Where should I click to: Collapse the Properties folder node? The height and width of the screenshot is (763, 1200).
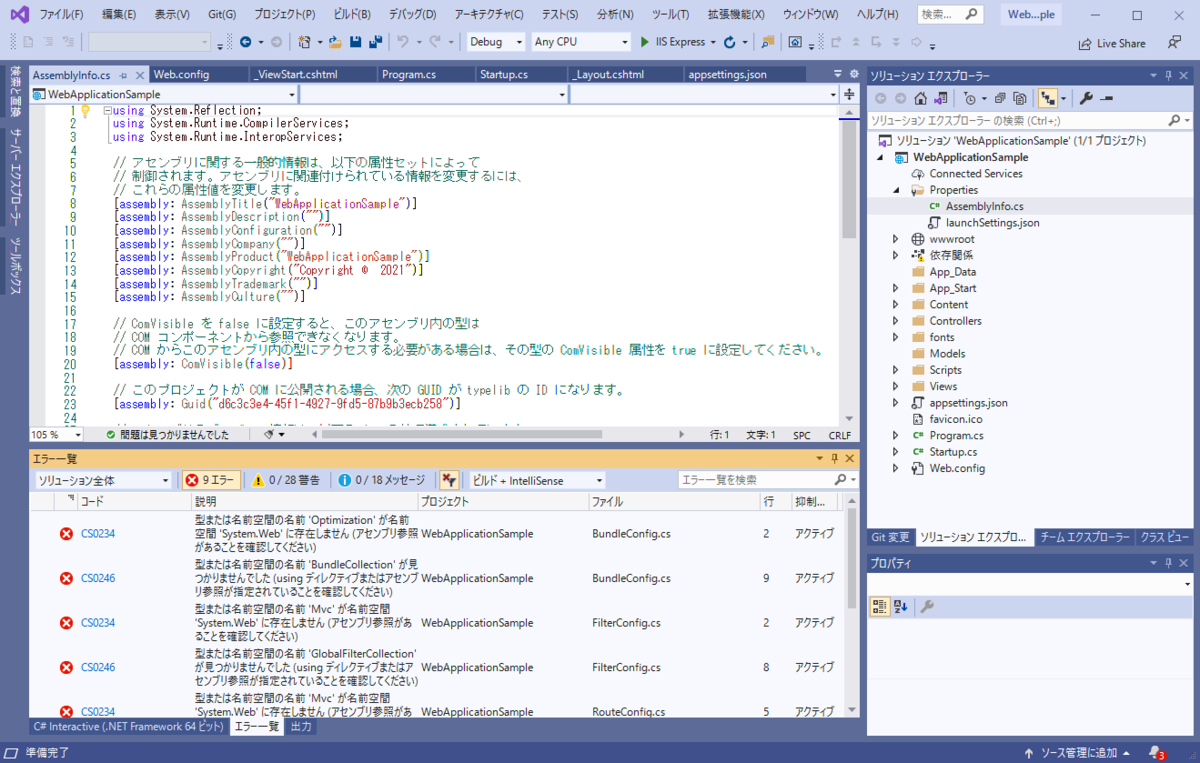(x=896, y=190)
